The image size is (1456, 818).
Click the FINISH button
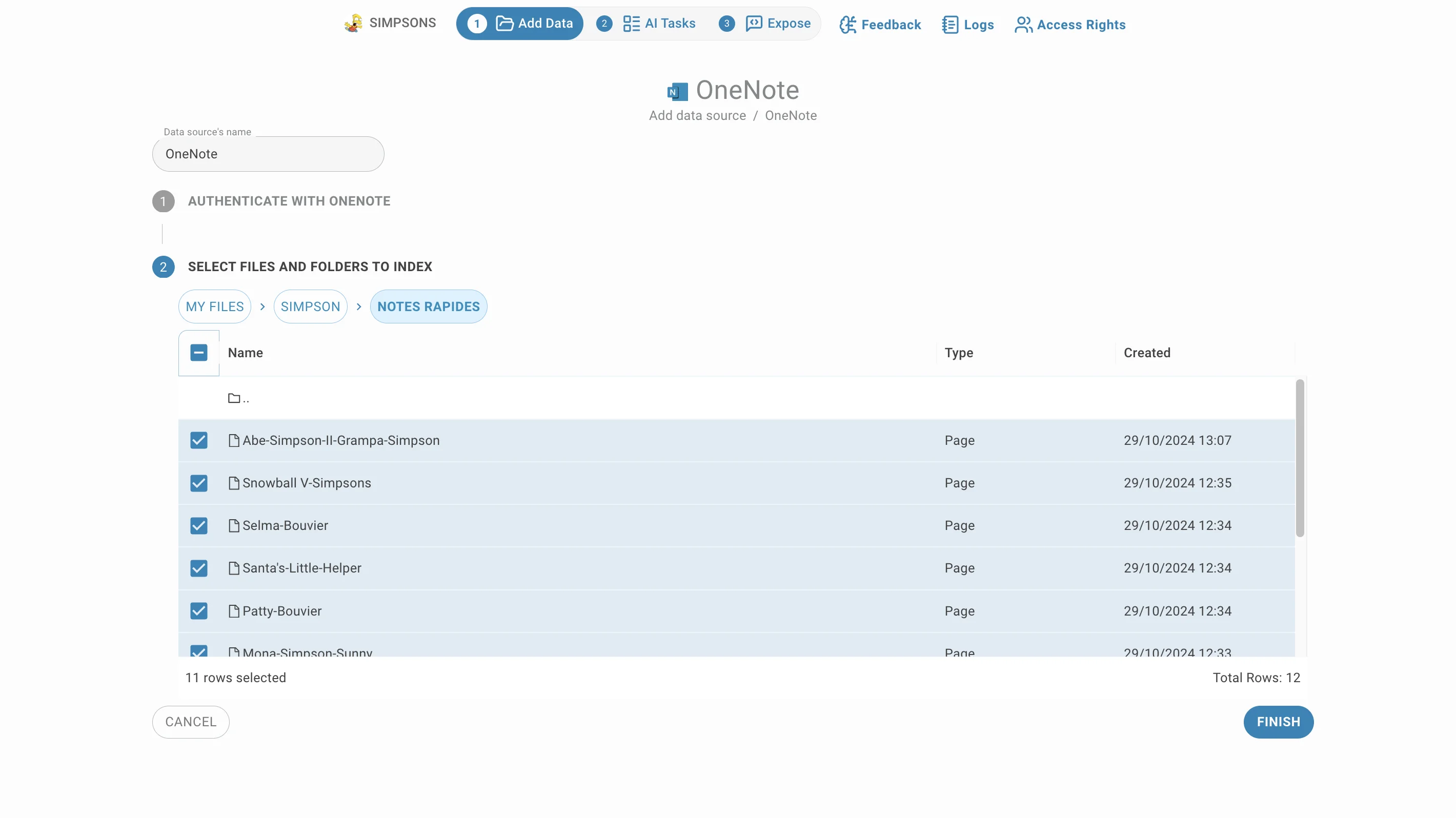1278,722
